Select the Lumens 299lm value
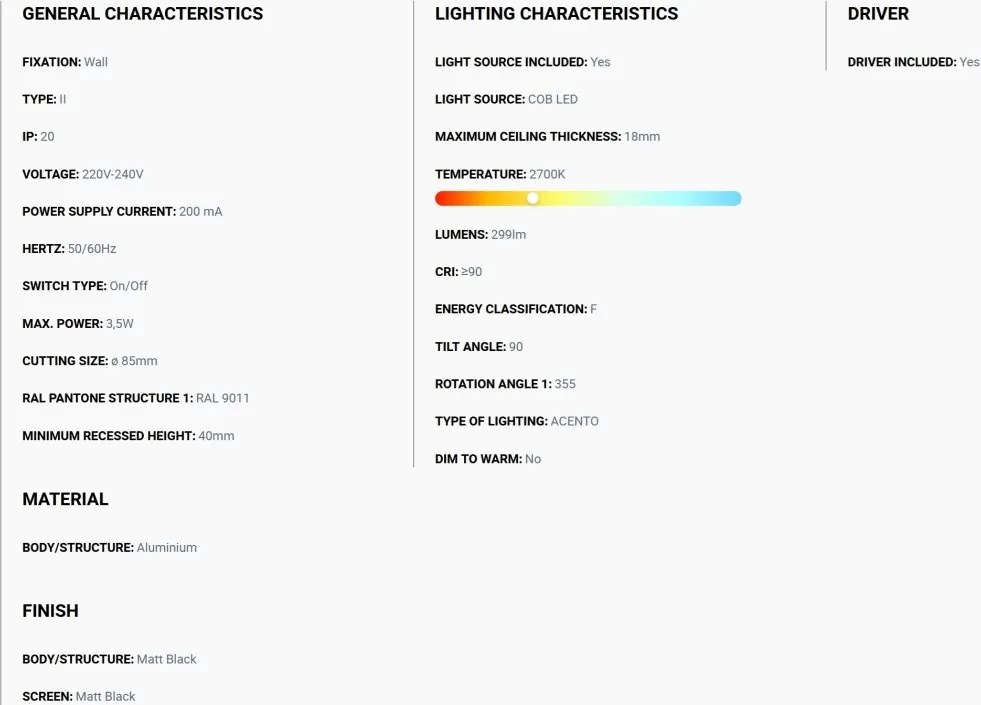 click(509, 235)
